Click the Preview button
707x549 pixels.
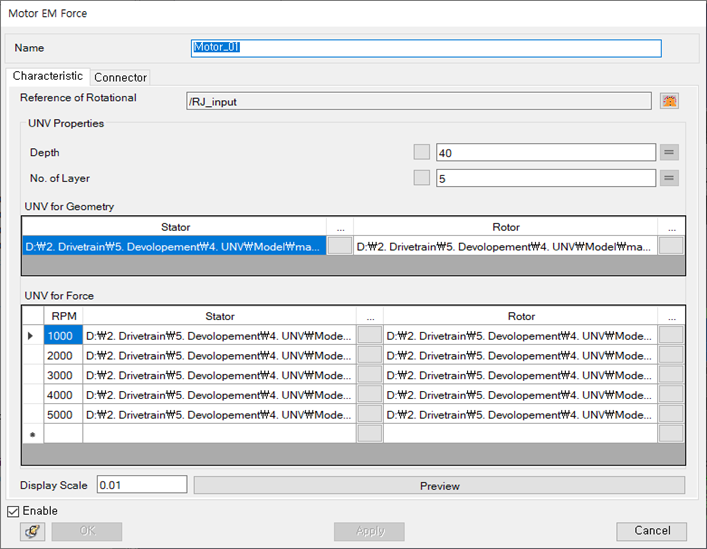(440, 485)
